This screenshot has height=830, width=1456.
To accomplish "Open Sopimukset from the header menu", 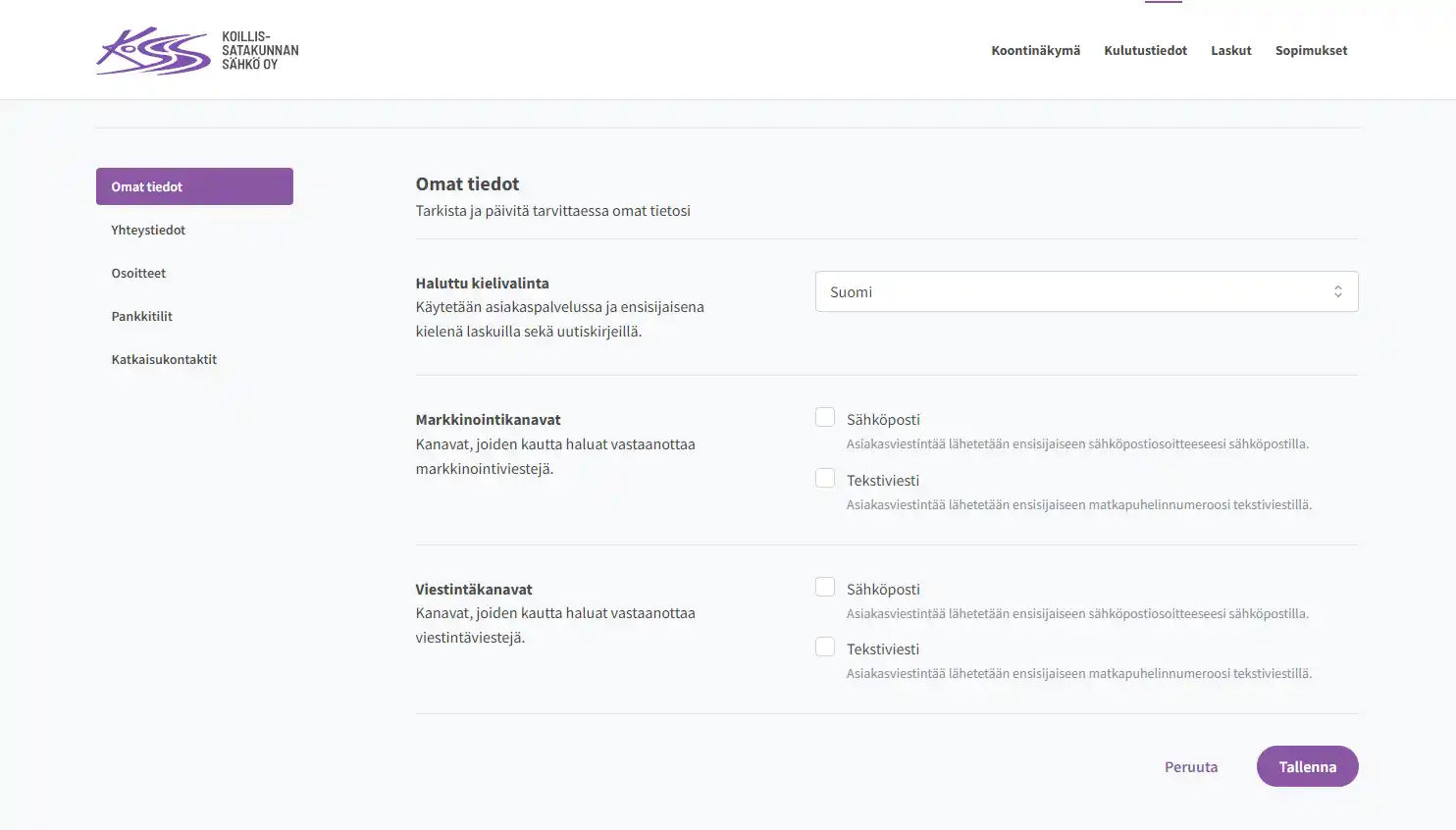I will click(1311, 51).
